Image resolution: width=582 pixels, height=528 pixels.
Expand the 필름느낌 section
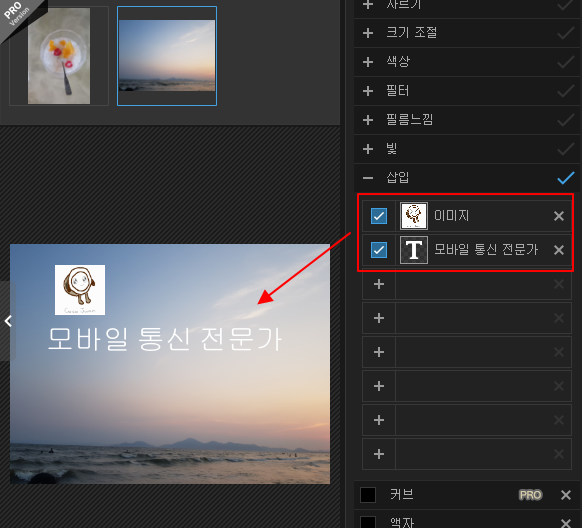click(368, 120)
